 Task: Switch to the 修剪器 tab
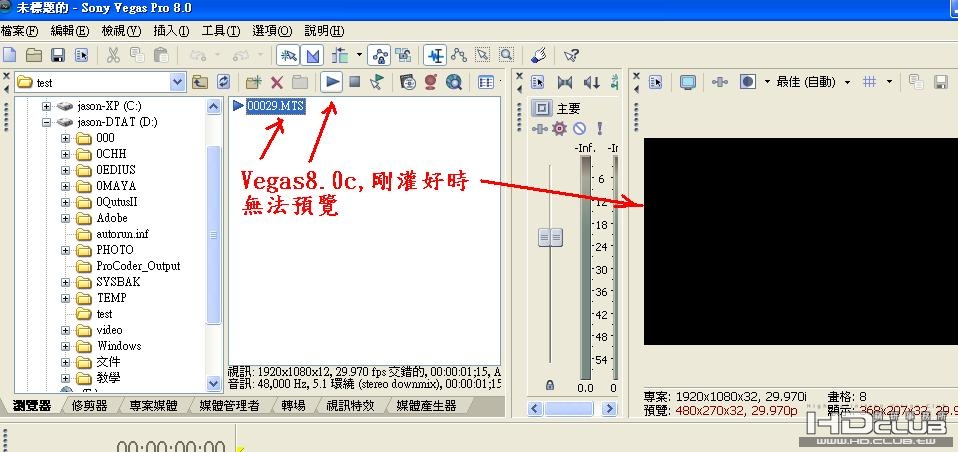pyautogui.click(x=90, y=406)
